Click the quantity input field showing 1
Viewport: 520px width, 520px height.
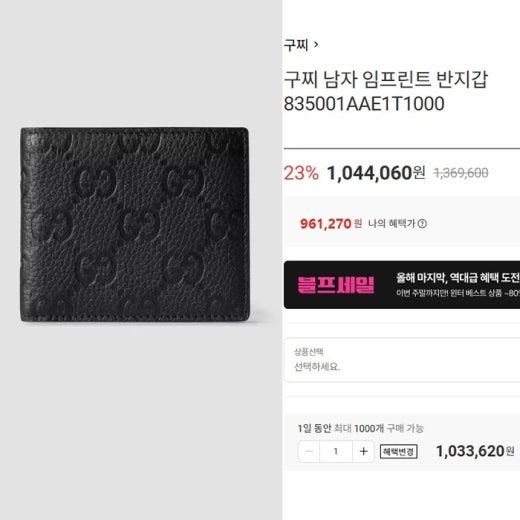point(336,451)
